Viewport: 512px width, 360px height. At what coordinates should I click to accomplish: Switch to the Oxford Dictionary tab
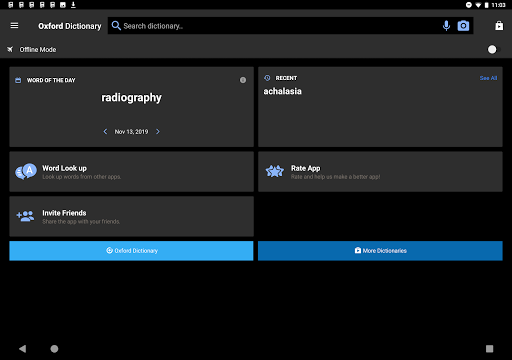131,251
